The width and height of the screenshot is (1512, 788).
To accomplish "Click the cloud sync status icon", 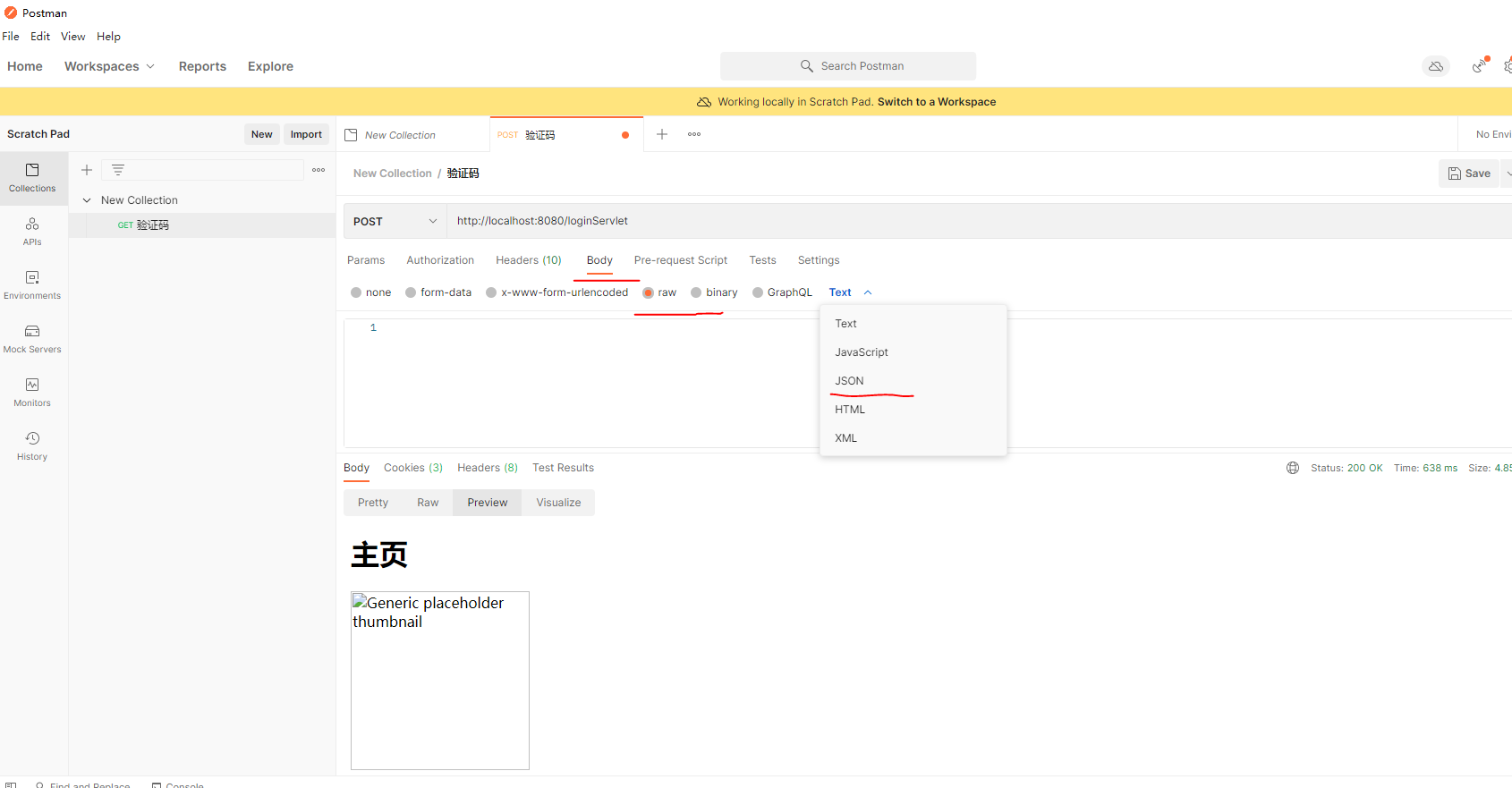I will click(x=1436, y=66).
